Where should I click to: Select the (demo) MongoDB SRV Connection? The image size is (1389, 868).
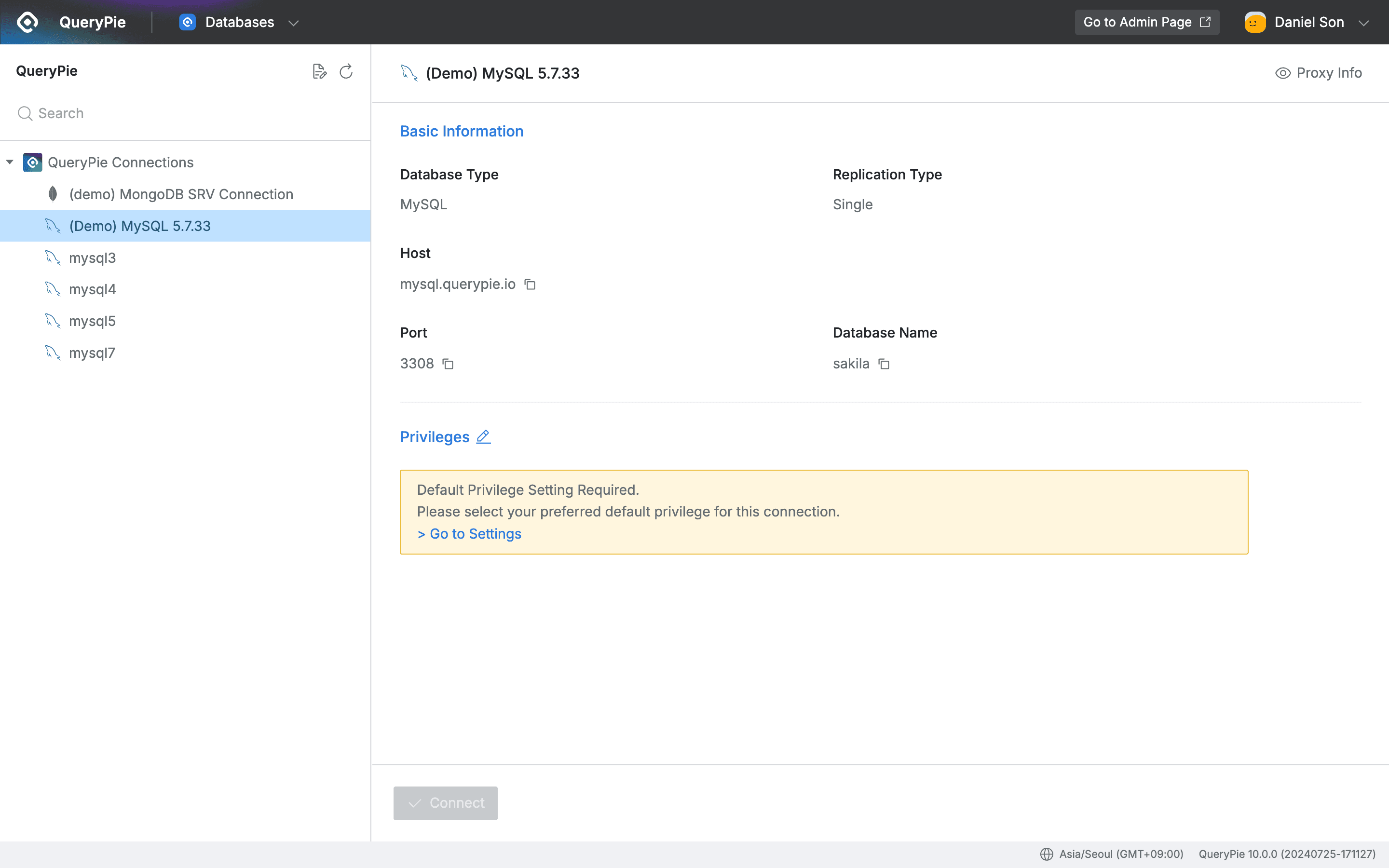coord(181,194)
